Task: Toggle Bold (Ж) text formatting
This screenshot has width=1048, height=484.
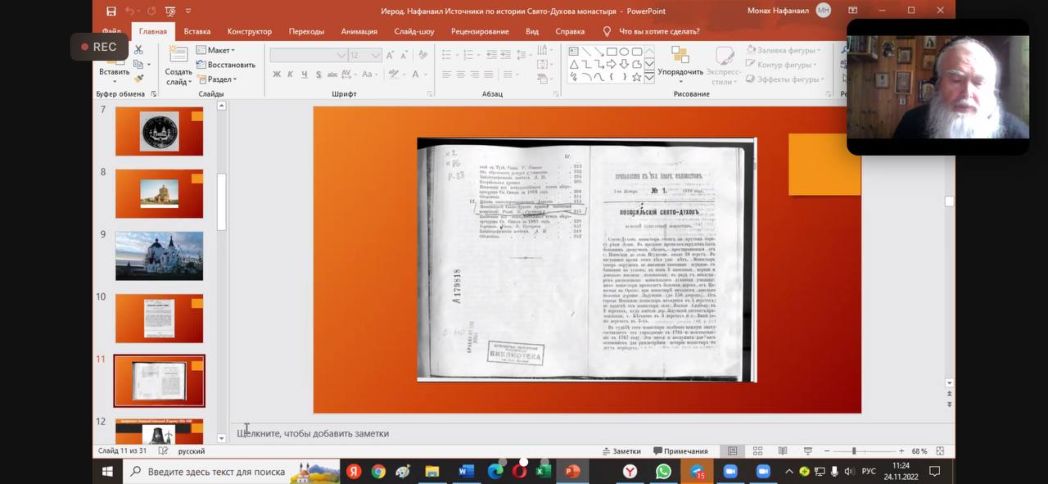Action: click(x=277, y=74)
